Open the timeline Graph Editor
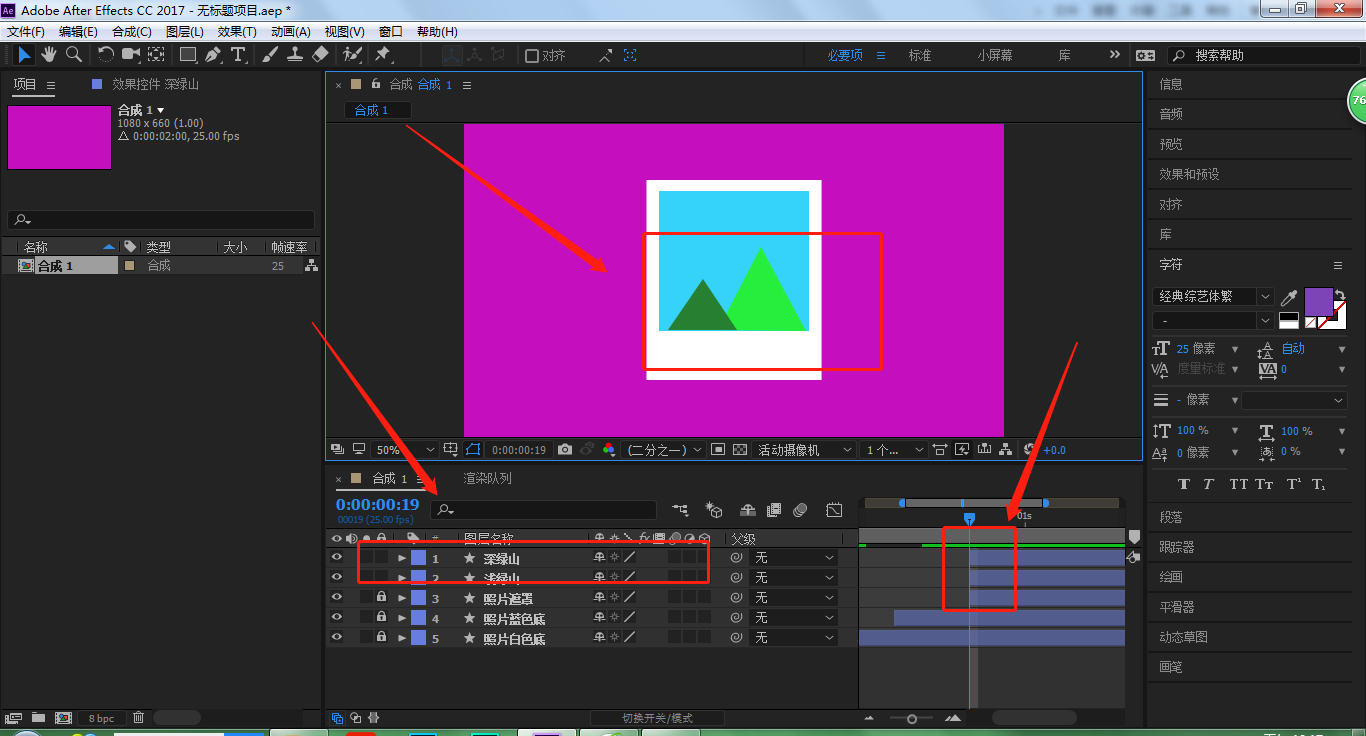The image size is (1366, 736). pos(834,510)
